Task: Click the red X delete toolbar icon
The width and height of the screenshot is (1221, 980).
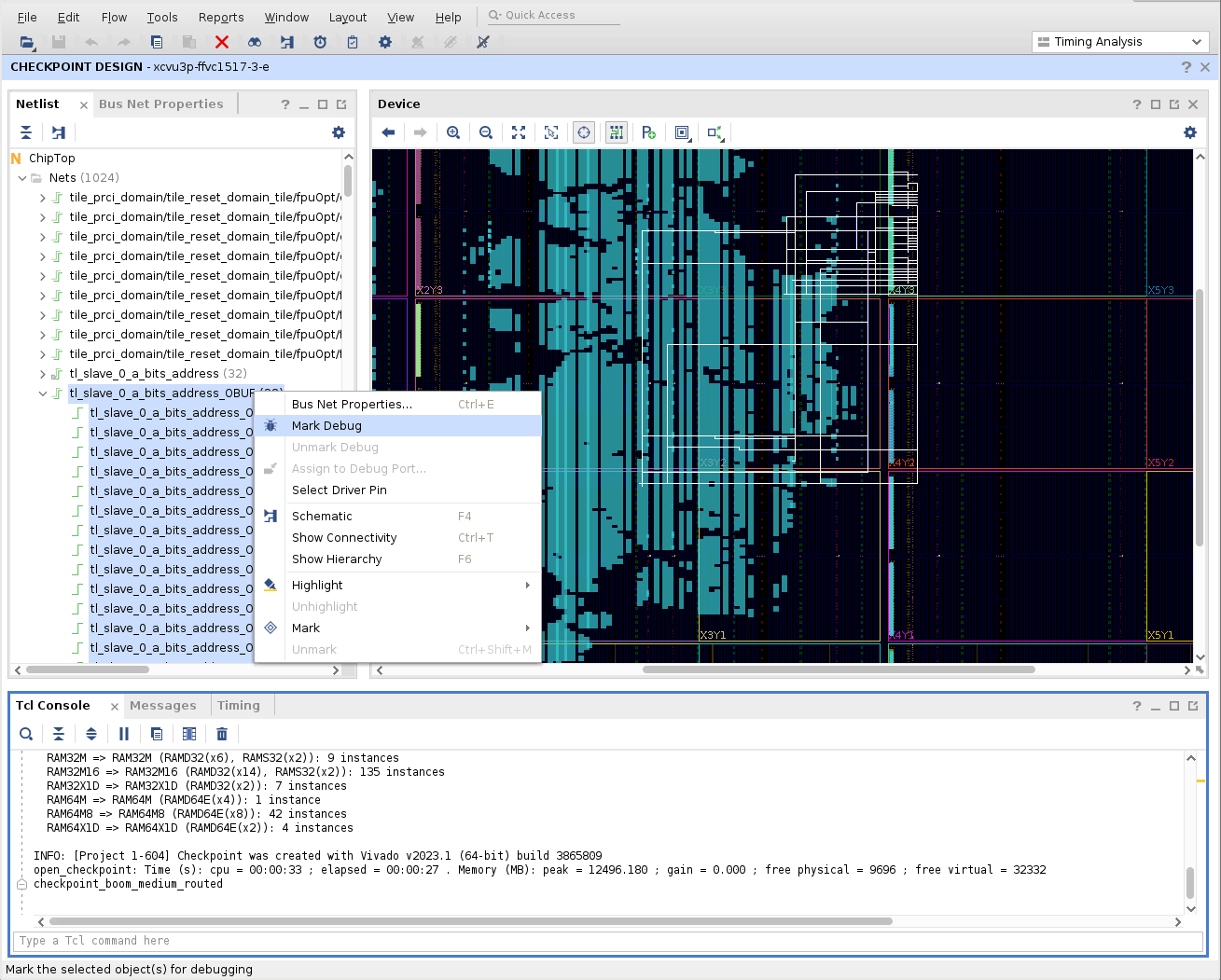Action: (222, 42)
